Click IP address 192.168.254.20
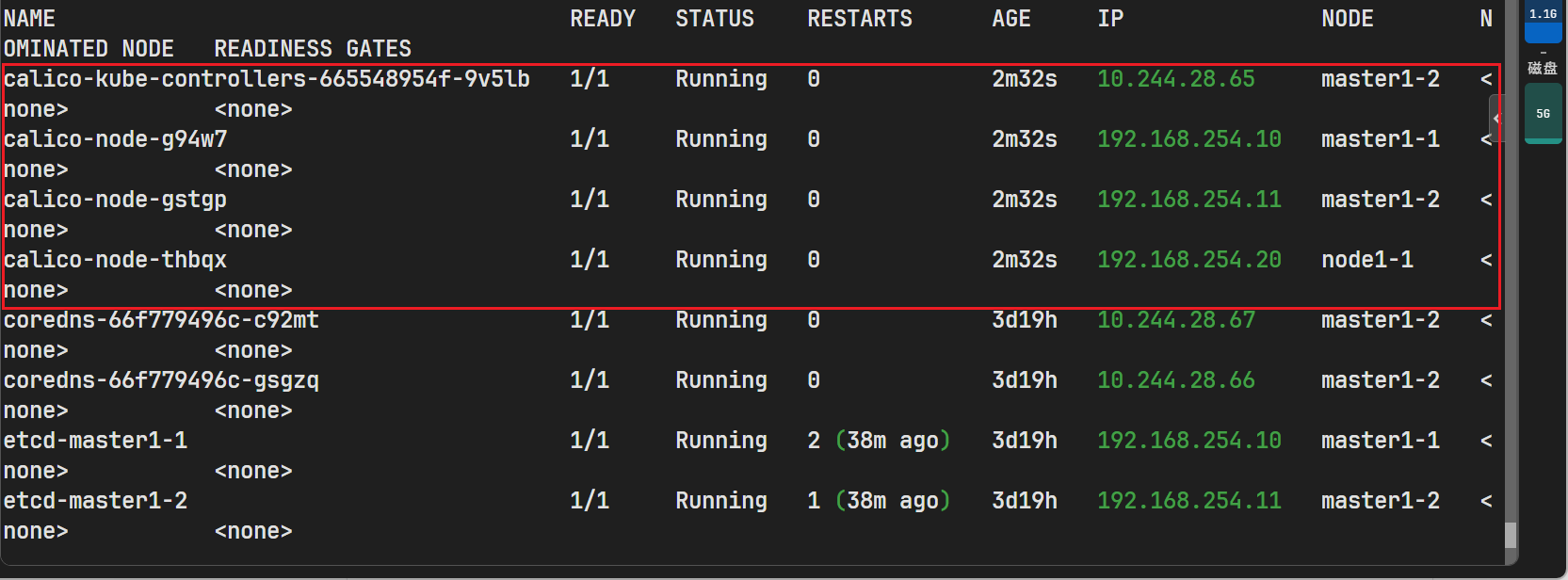This screenshot has height=580, width=1568. (1188, 260)
